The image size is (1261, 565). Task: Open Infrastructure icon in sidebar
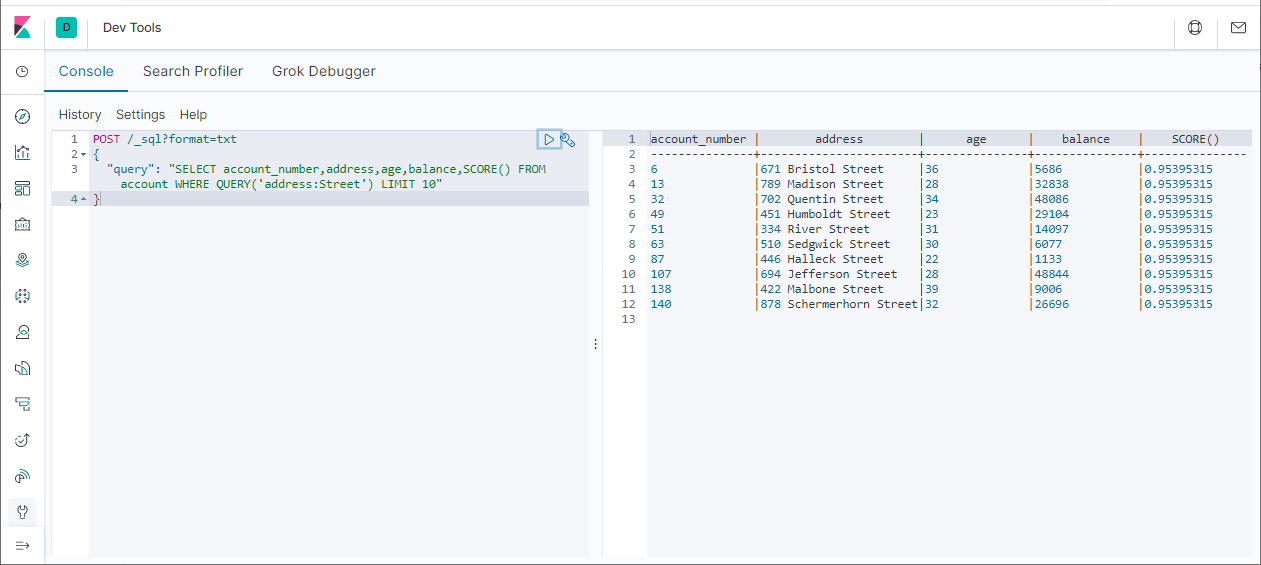tap(22, 333)
